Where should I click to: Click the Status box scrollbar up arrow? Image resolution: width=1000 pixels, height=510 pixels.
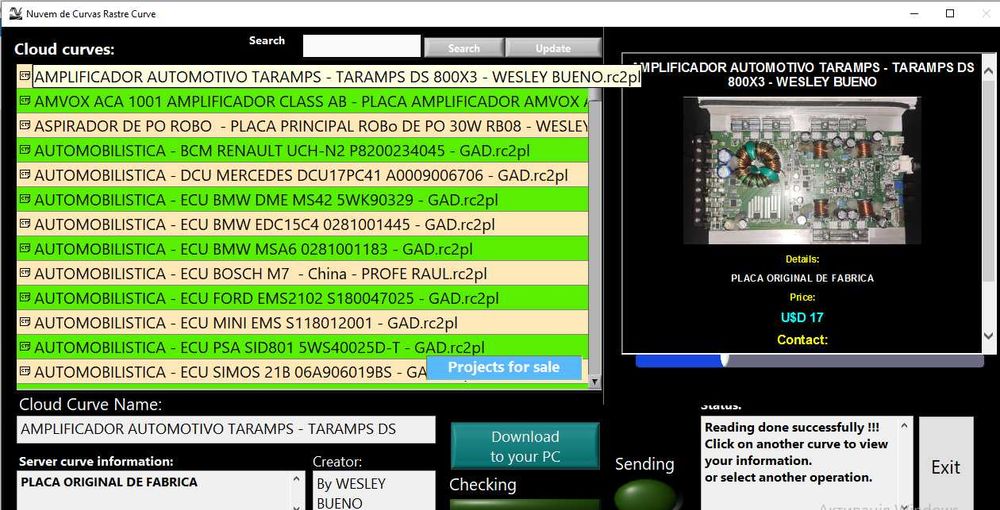(904, 427)
